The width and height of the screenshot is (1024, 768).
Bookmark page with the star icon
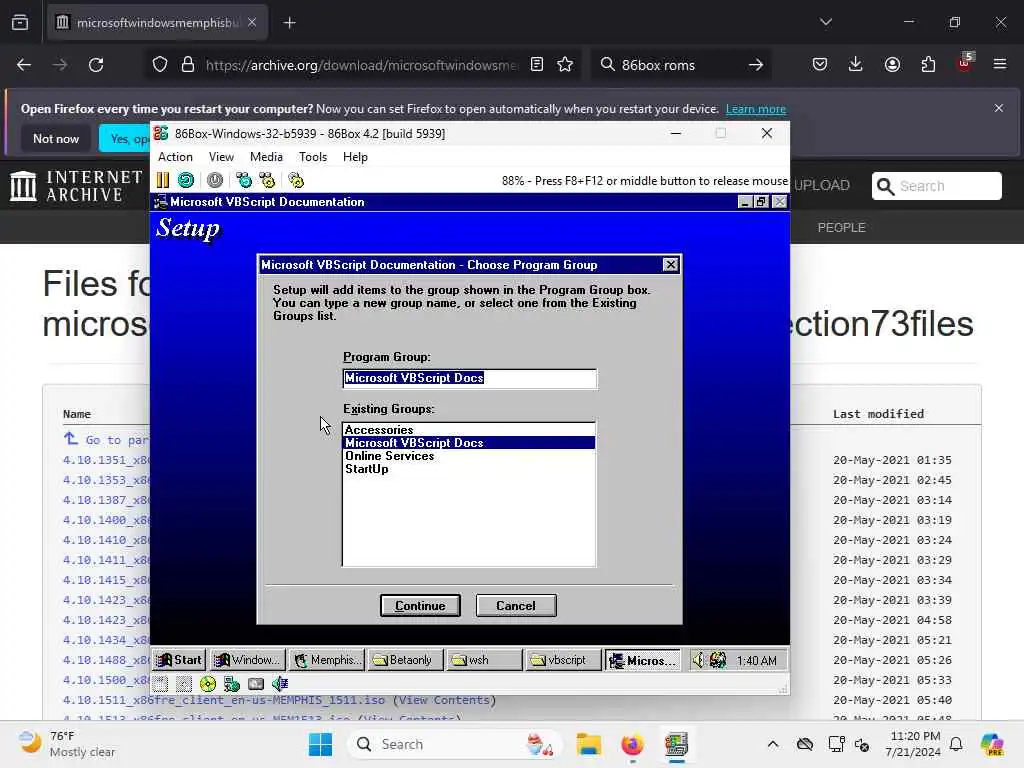coord(566,64)
